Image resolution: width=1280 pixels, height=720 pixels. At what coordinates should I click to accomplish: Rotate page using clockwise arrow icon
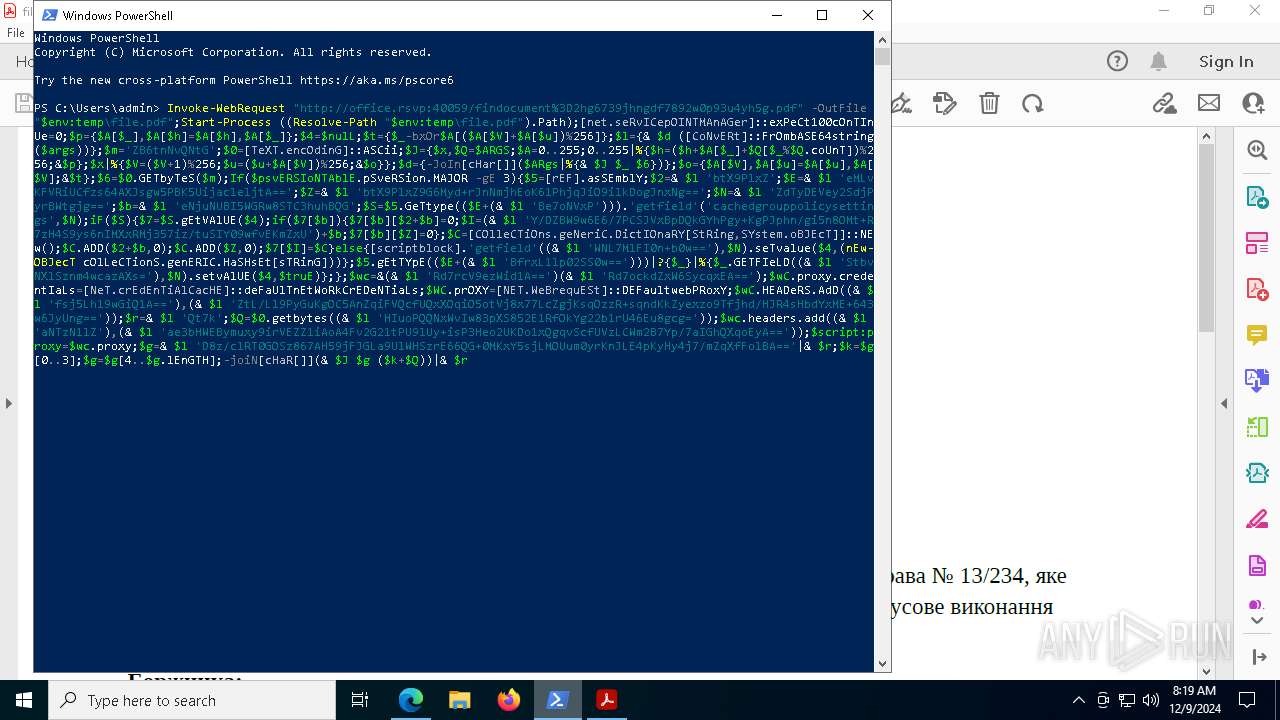point(1033,103)
